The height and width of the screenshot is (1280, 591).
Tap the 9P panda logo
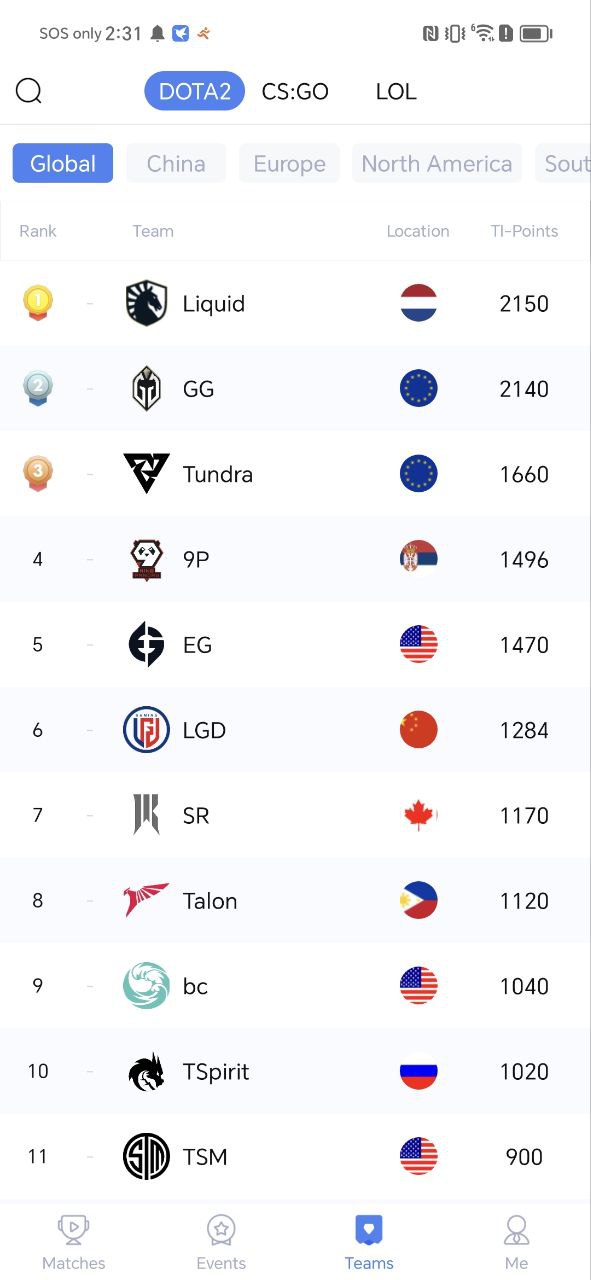[146, 559]
